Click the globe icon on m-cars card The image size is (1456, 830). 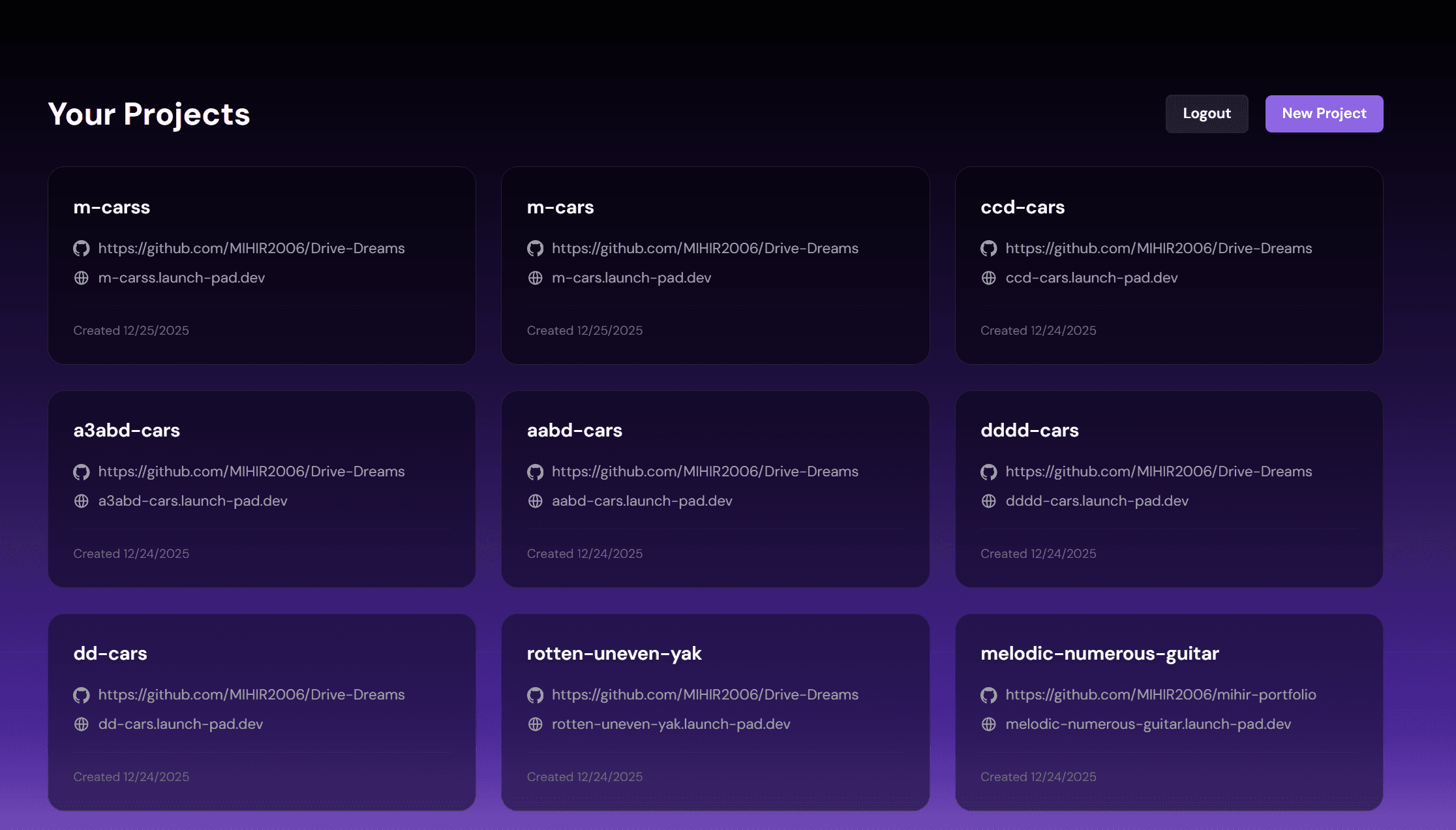[x=535, y=277]
